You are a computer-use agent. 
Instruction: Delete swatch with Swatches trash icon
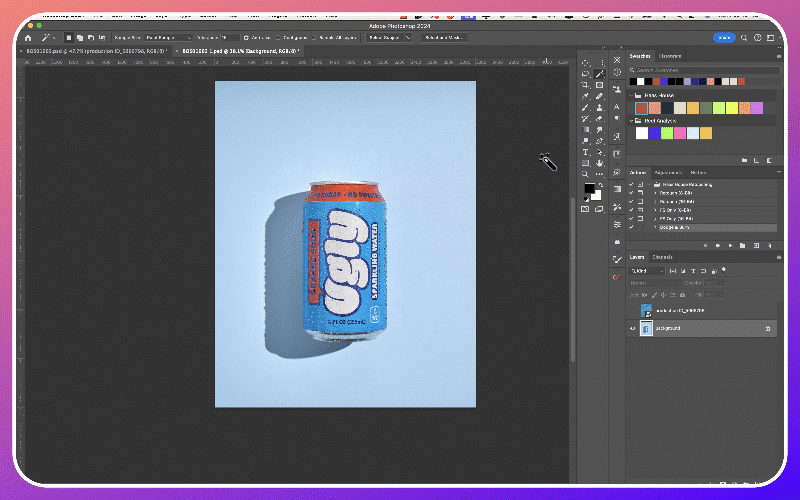[769, 161]
